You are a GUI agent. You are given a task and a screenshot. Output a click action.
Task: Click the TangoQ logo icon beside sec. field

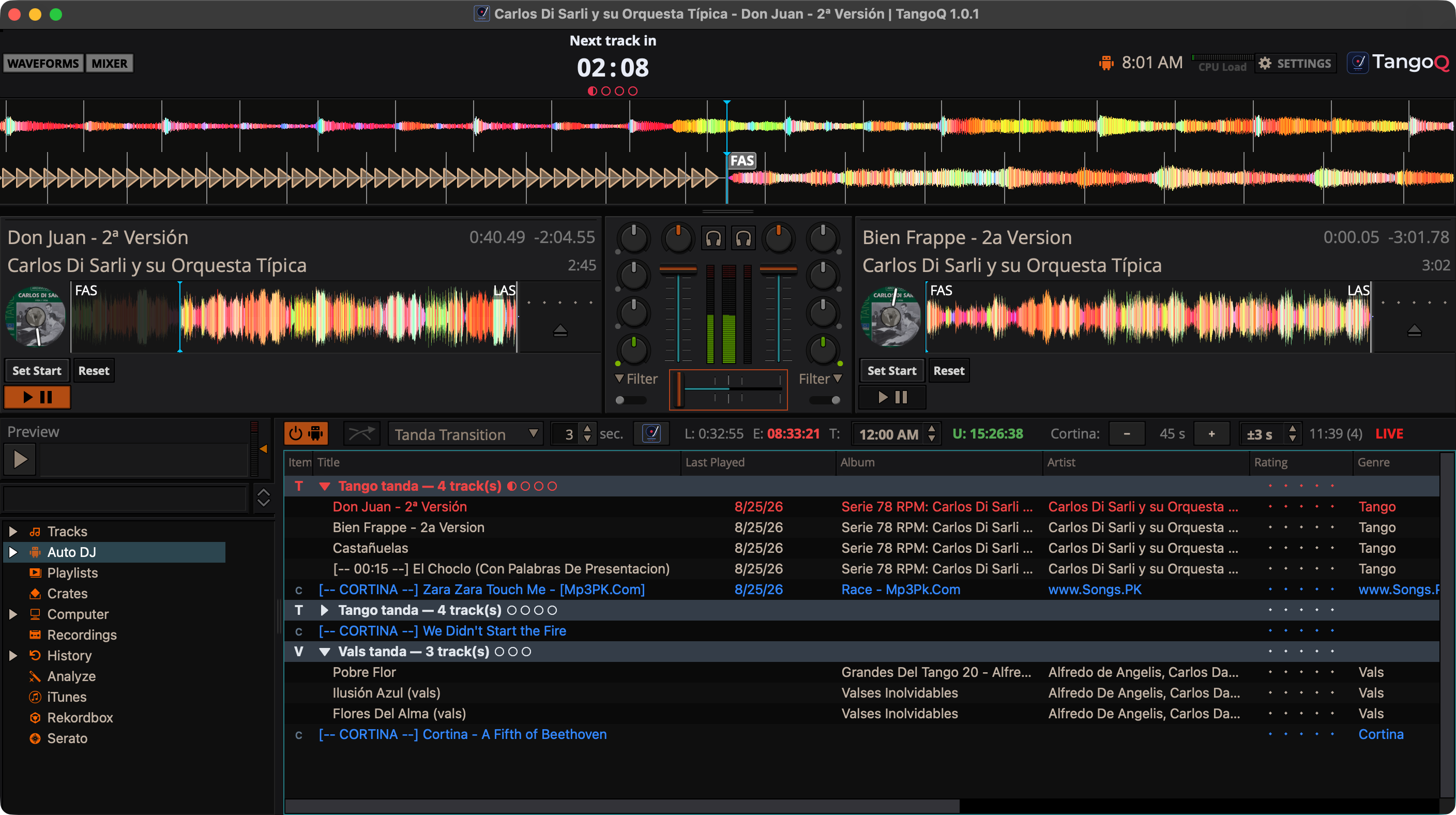click(651, 433)
